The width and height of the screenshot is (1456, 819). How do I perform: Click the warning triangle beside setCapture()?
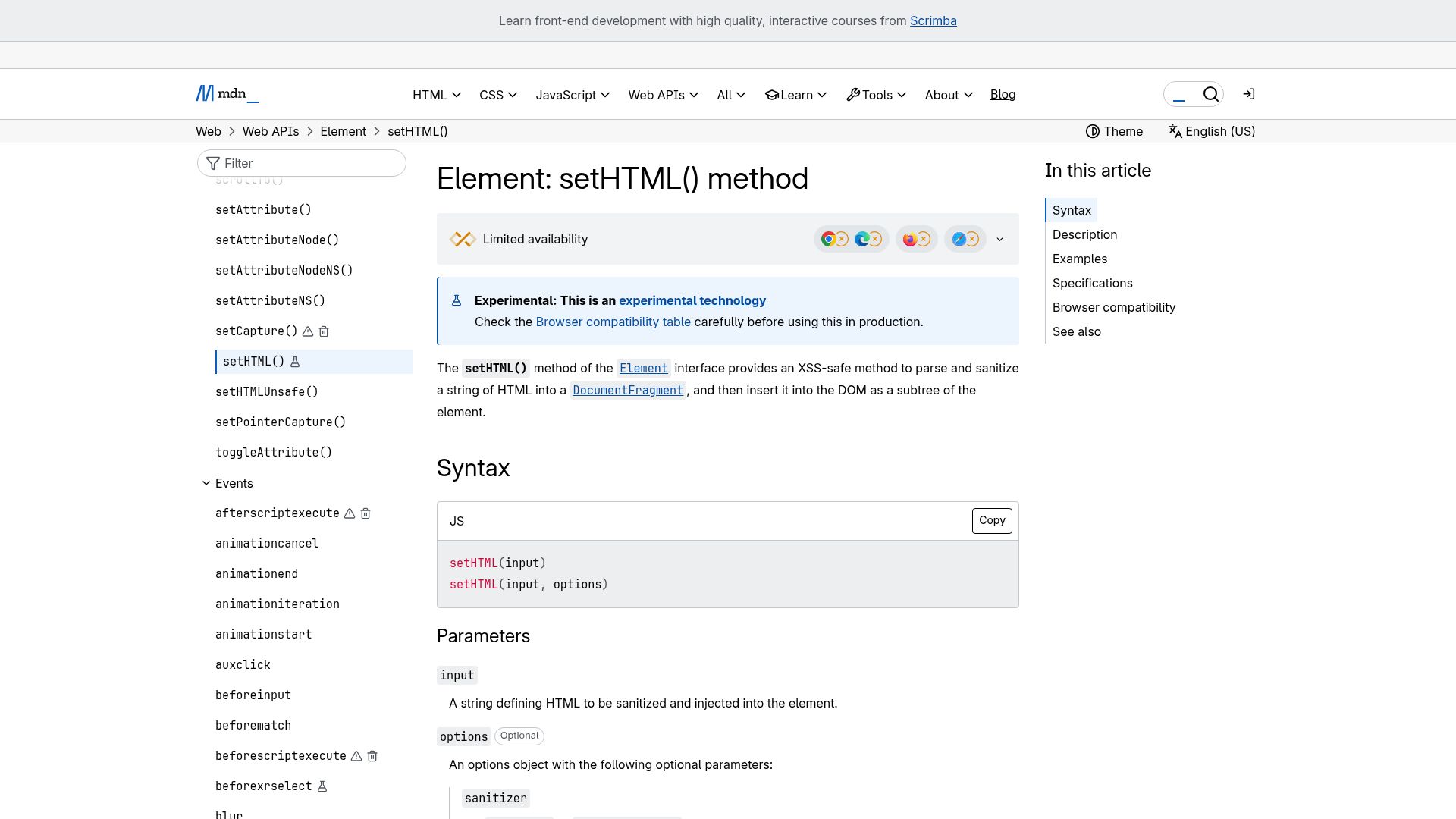(x=308, y=331)
